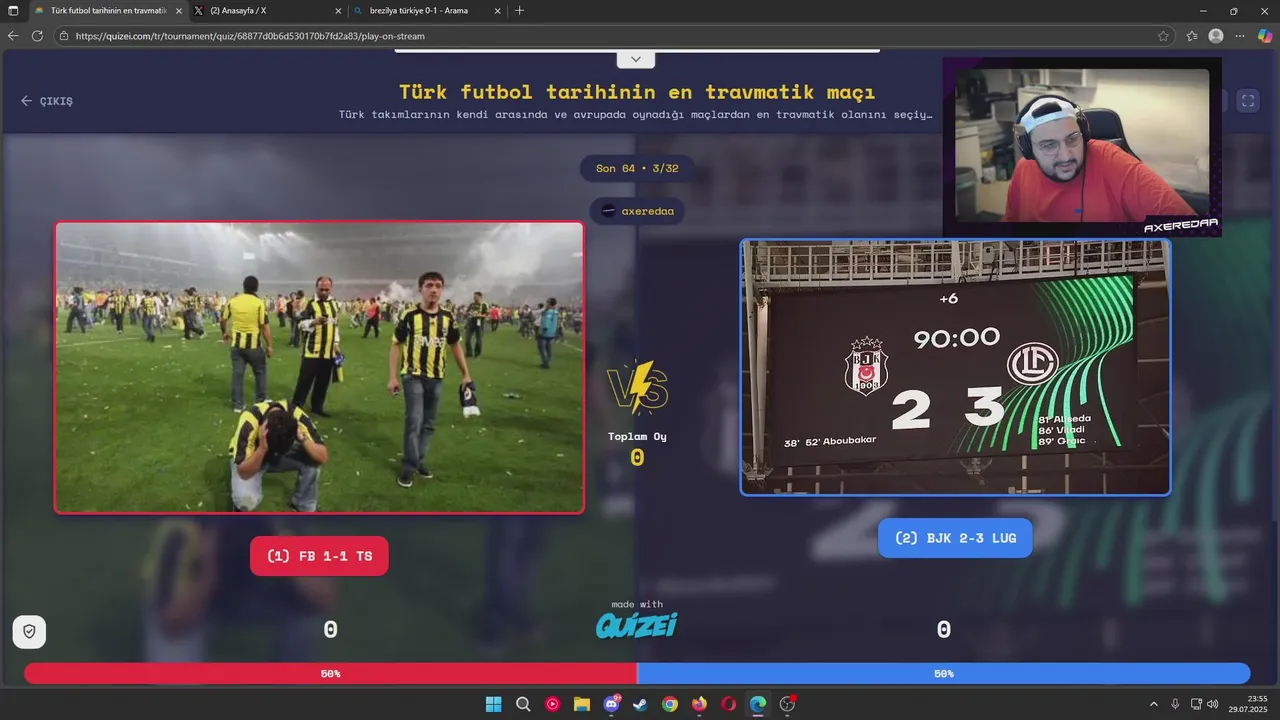Close the Anasayfa / X tab
The height and width of the screenshot is (720, 1280).
338,11
